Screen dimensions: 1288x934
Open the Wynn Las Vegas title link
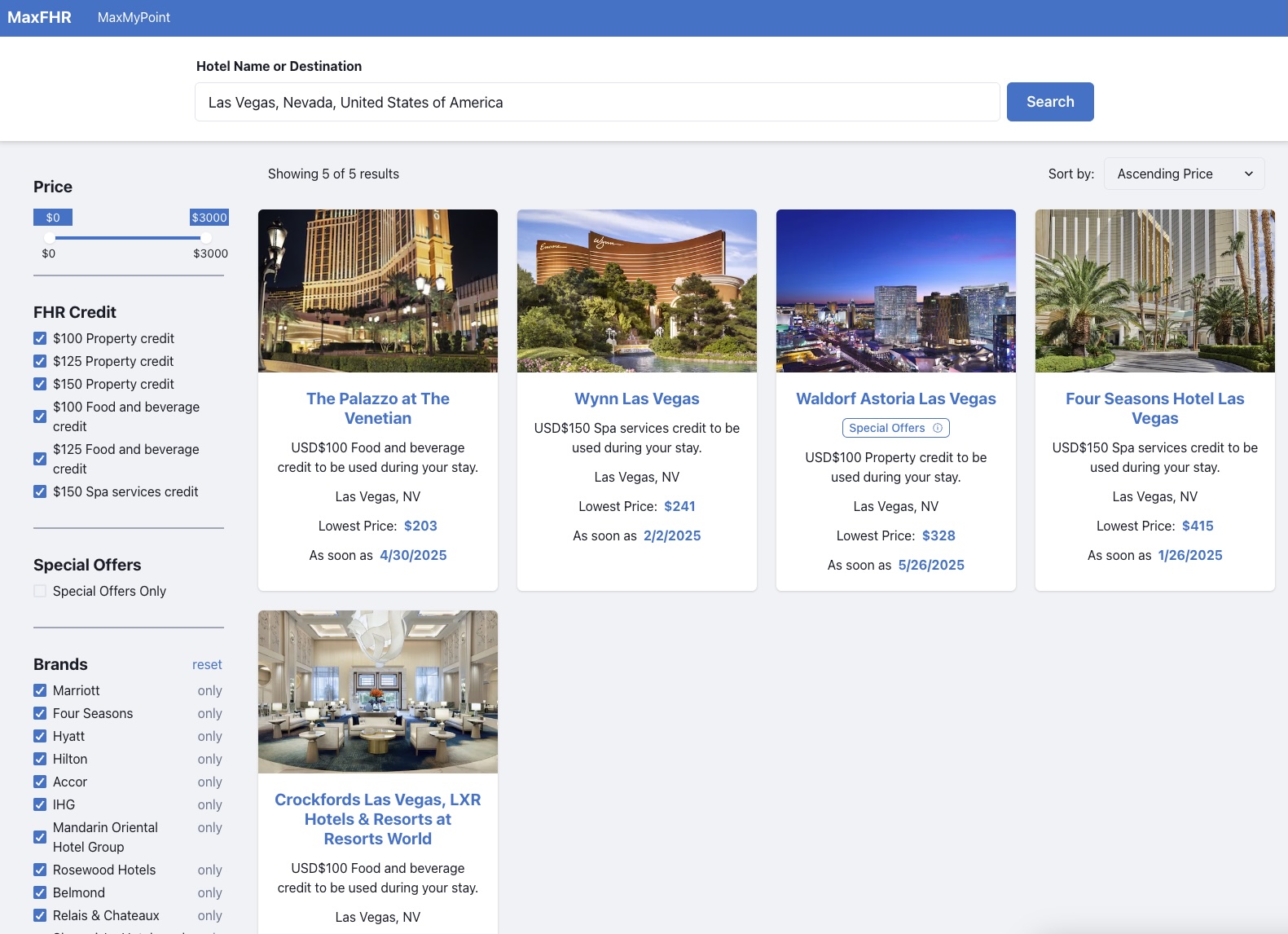click(x=637, y=399)
